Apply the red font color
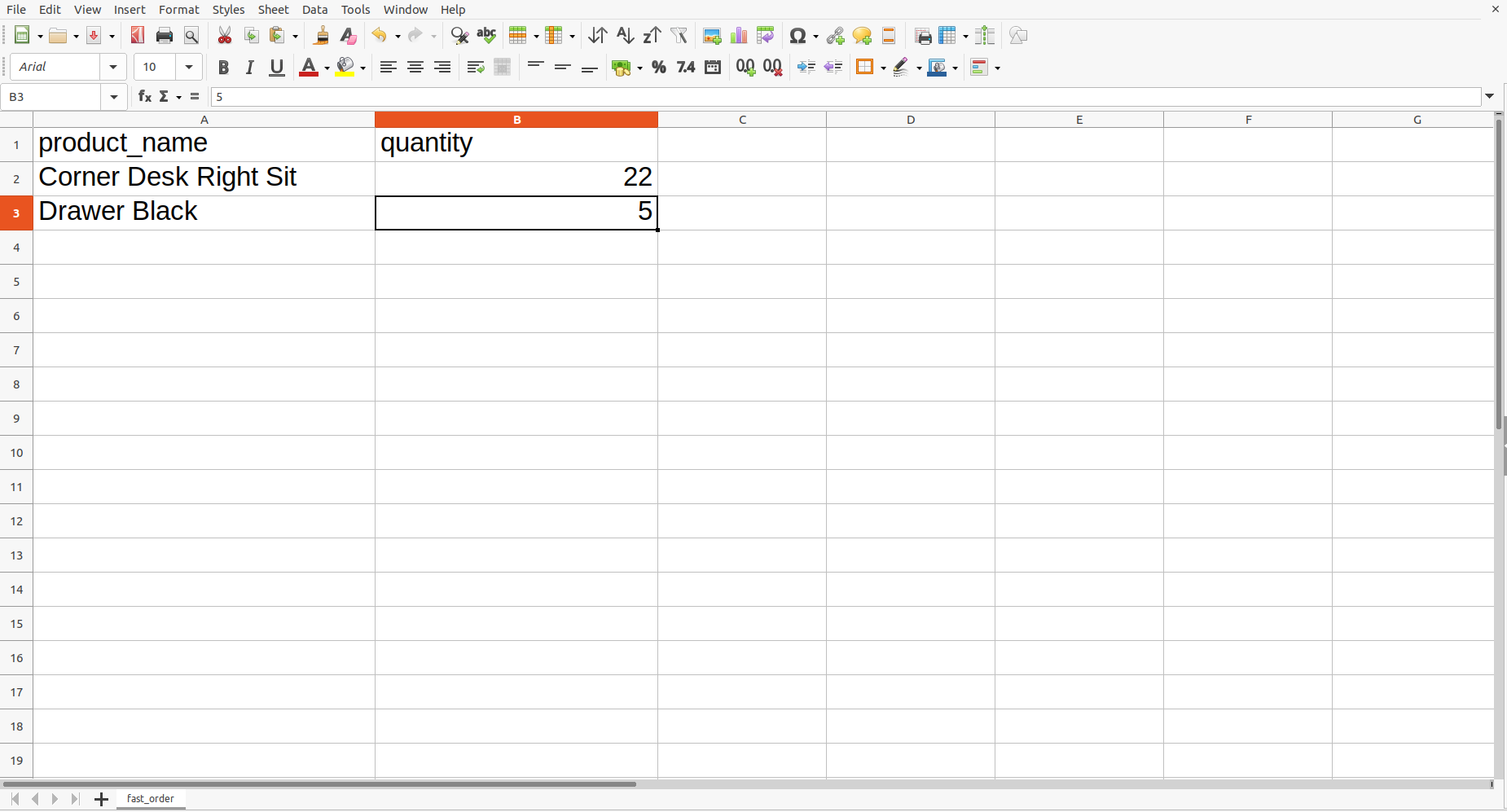Screen dimensions: 1507x812 point(308,68)
